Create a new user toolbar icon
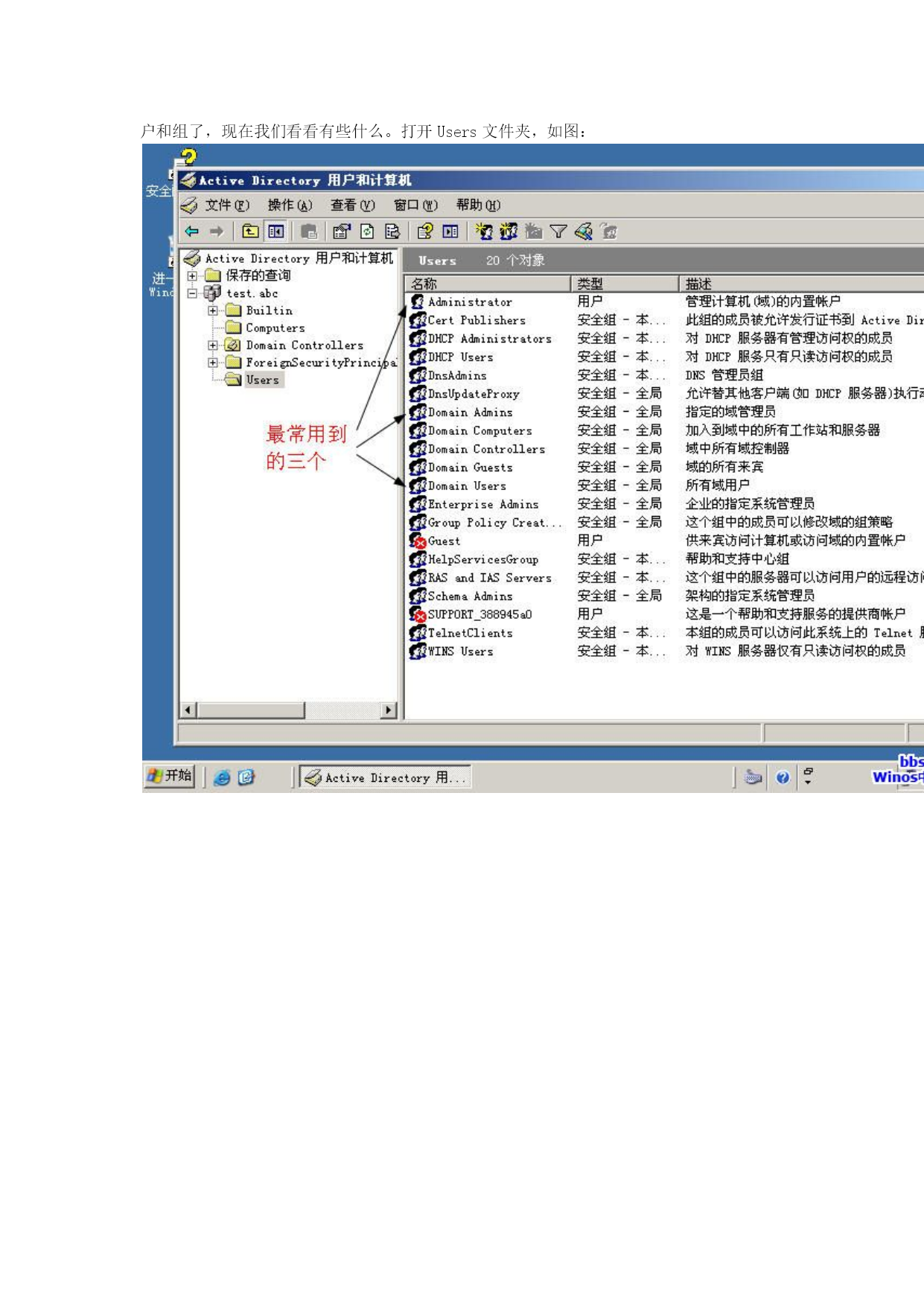The height and width of the screenshot is (1306, 924). [484, 232]
